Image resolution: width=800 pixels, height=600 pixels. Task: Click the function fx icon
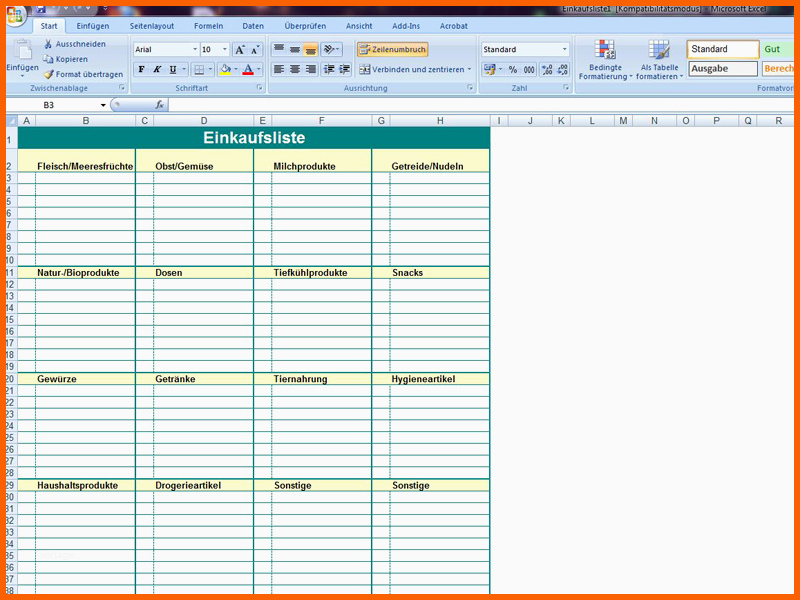click(160, 105)
